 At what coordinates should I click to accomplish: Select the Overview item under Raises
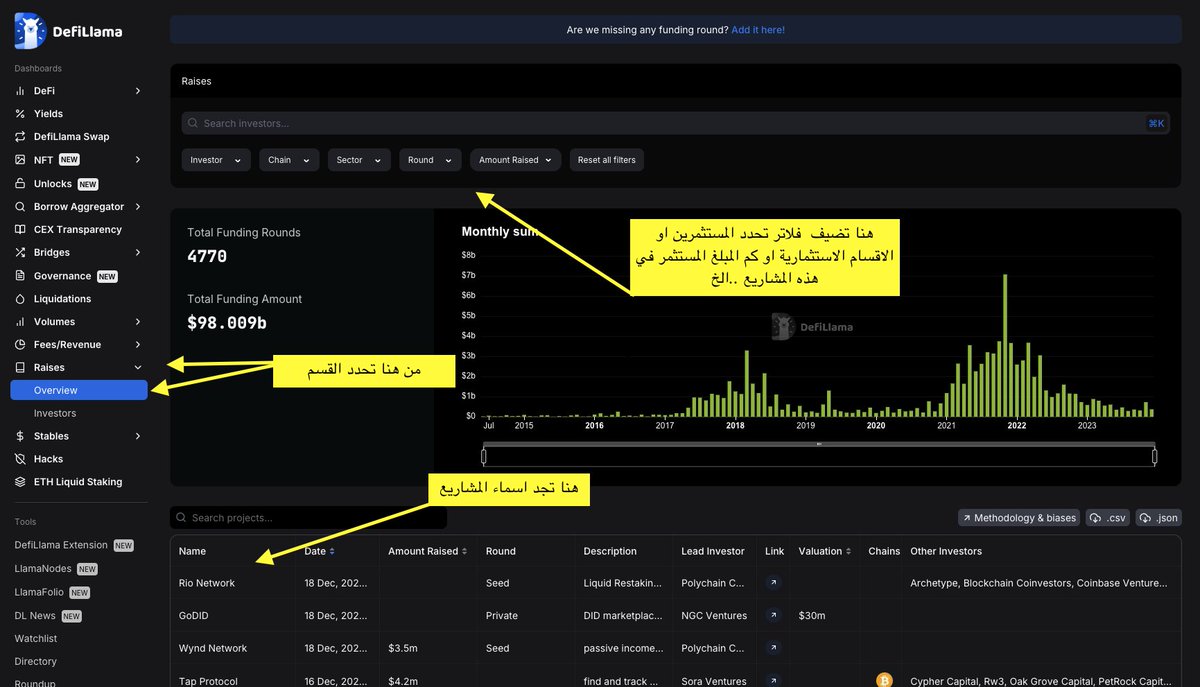[x=79, y=390]
